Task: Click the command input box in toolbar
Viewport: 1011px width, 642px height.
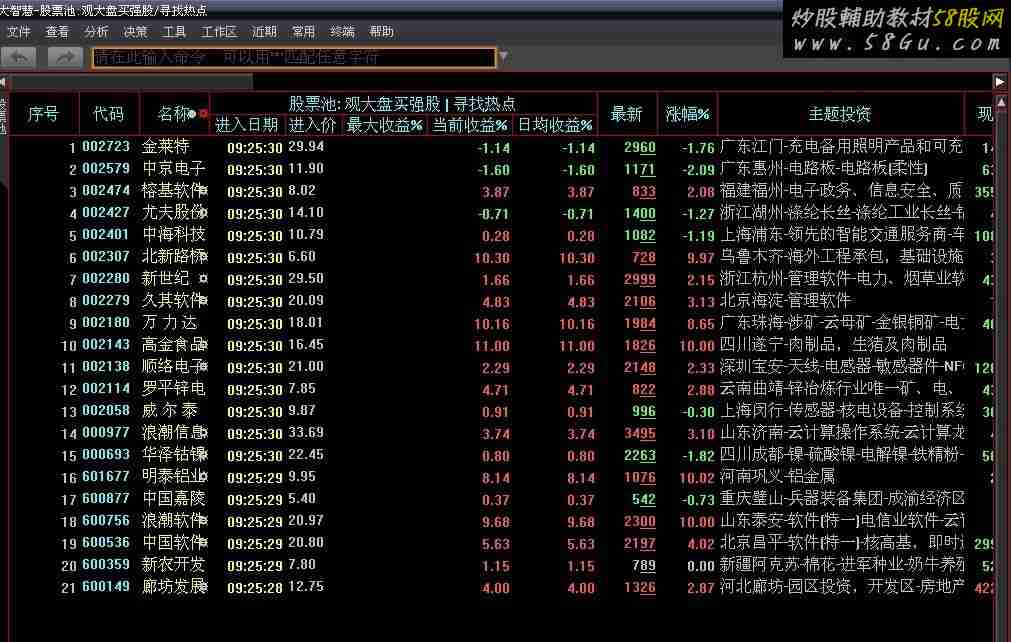Action: [294, 57]
